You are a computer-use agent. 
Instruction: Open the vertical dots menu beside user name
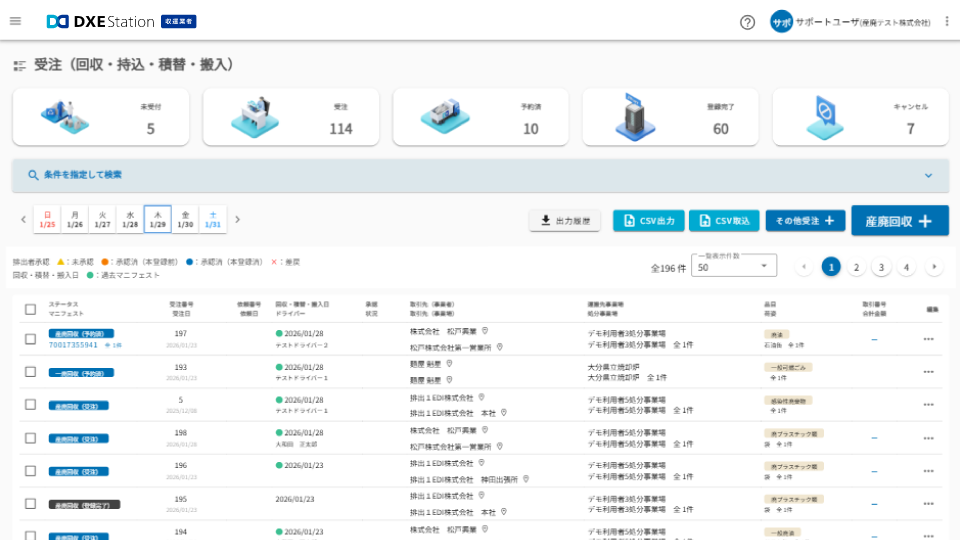point(947,21)
